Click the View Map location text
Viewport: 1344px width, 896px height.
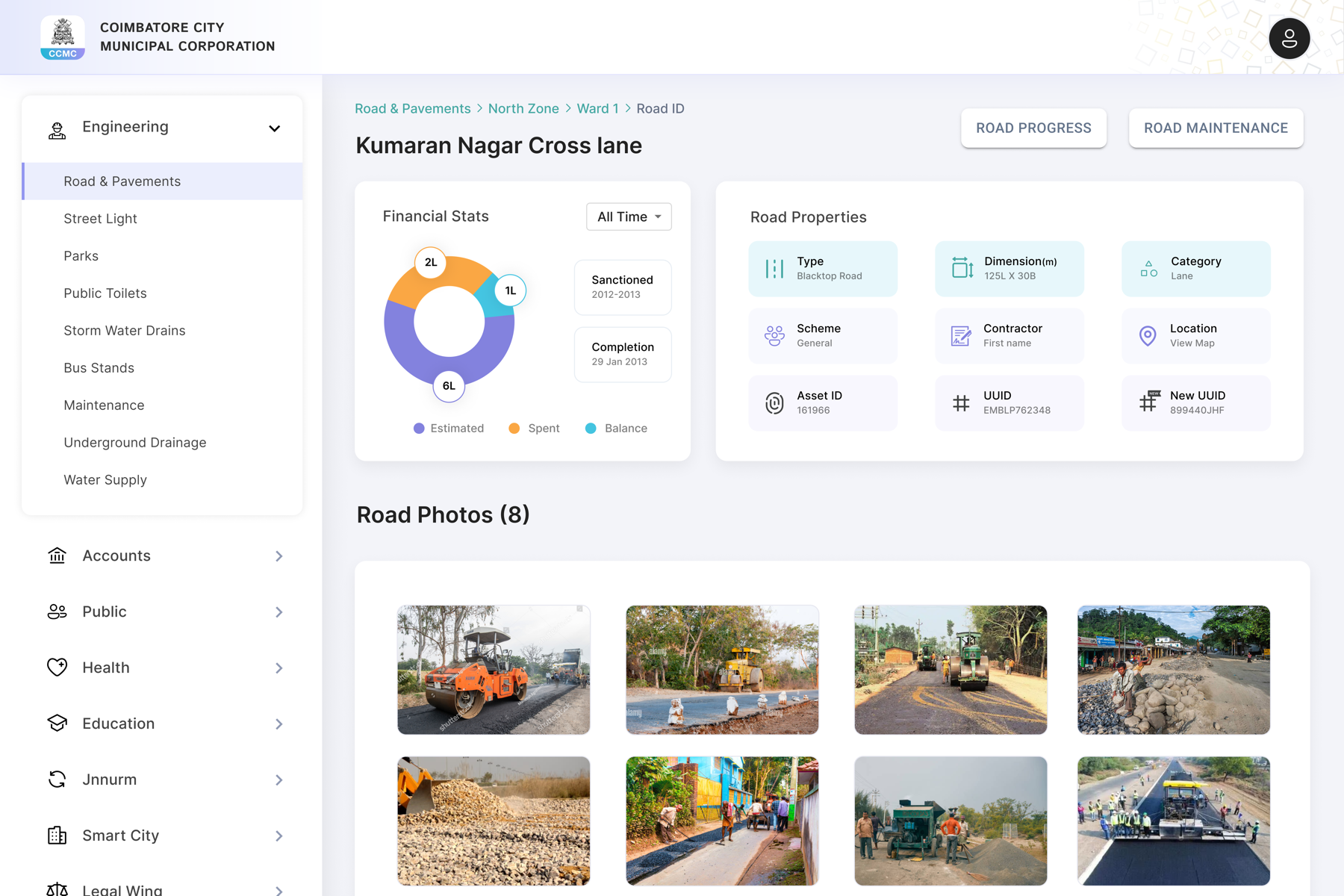[1192, 343]
